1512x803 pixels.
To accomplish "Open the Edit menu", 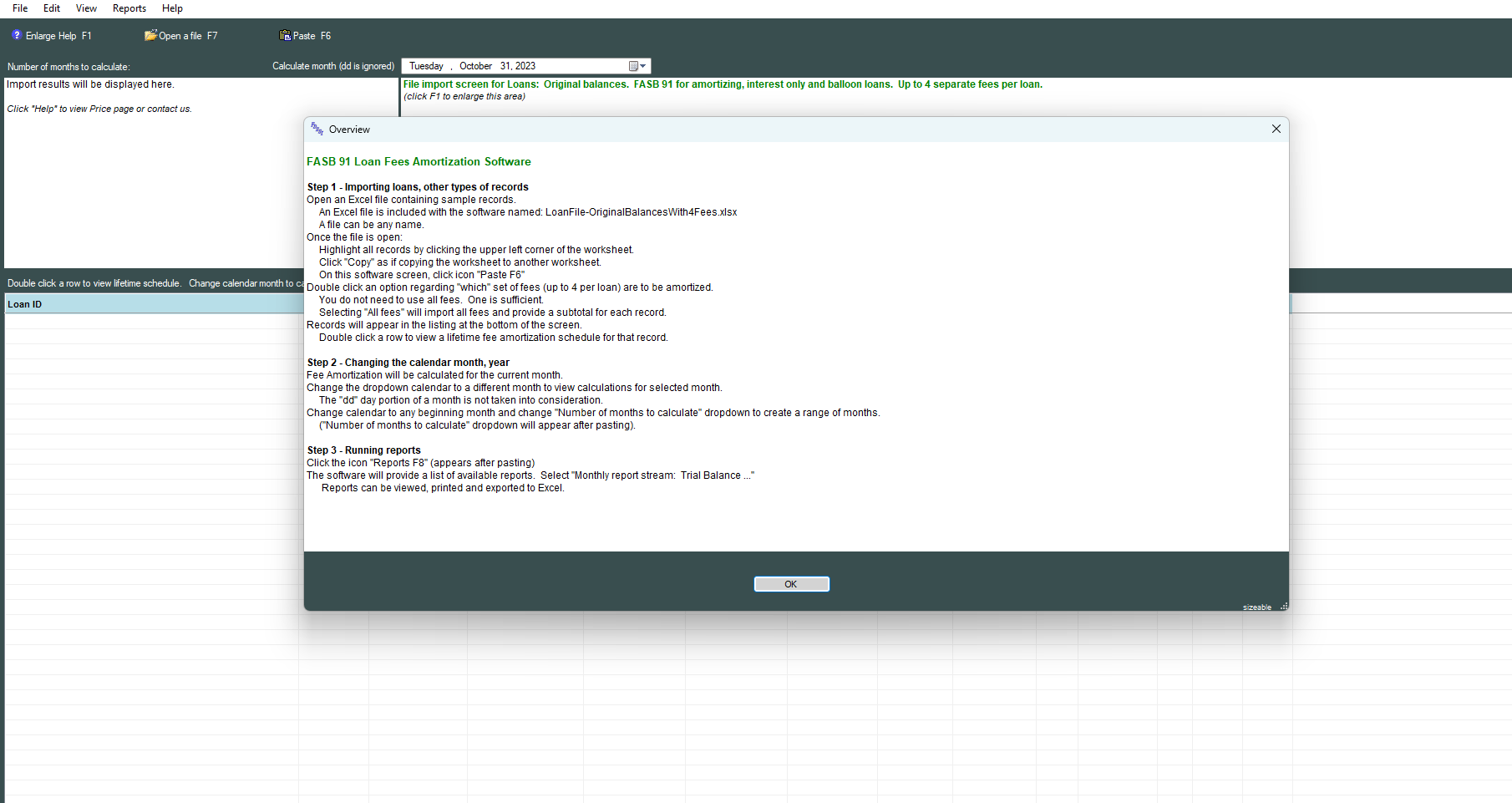I will [x=52, y=8].
